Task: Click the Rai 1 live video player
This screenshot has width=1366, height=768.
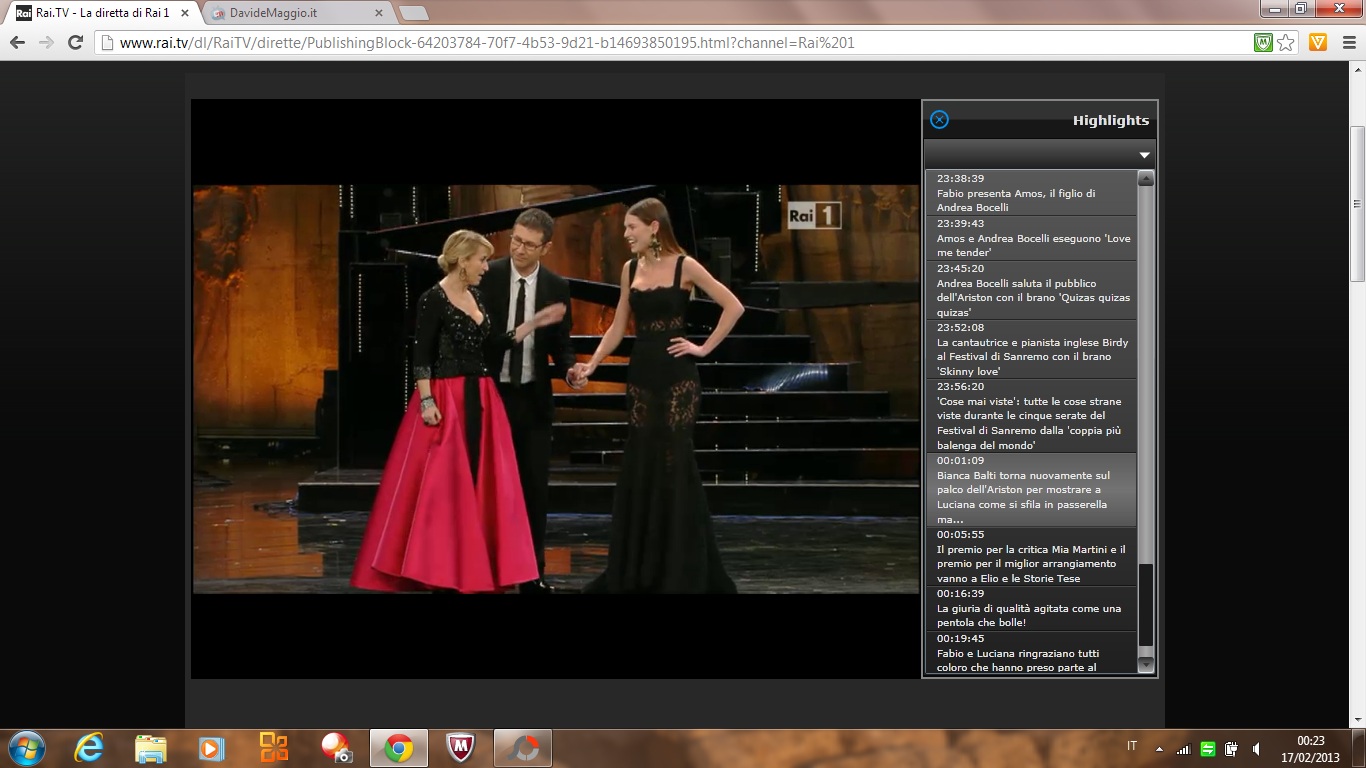Action: pyautogui.click(x=555, y=388)
